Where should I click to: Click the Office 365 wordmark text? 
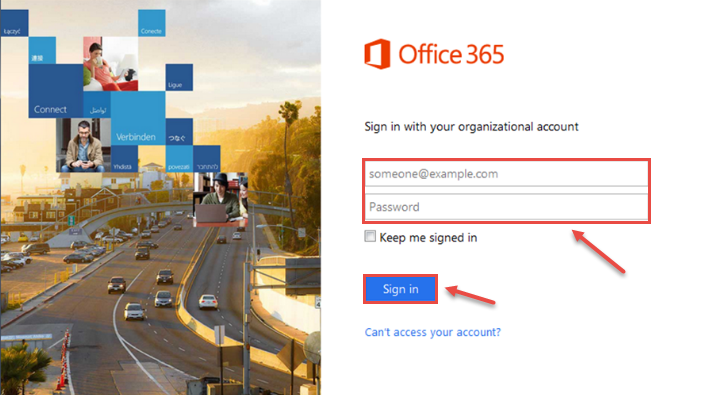[451, 55]
